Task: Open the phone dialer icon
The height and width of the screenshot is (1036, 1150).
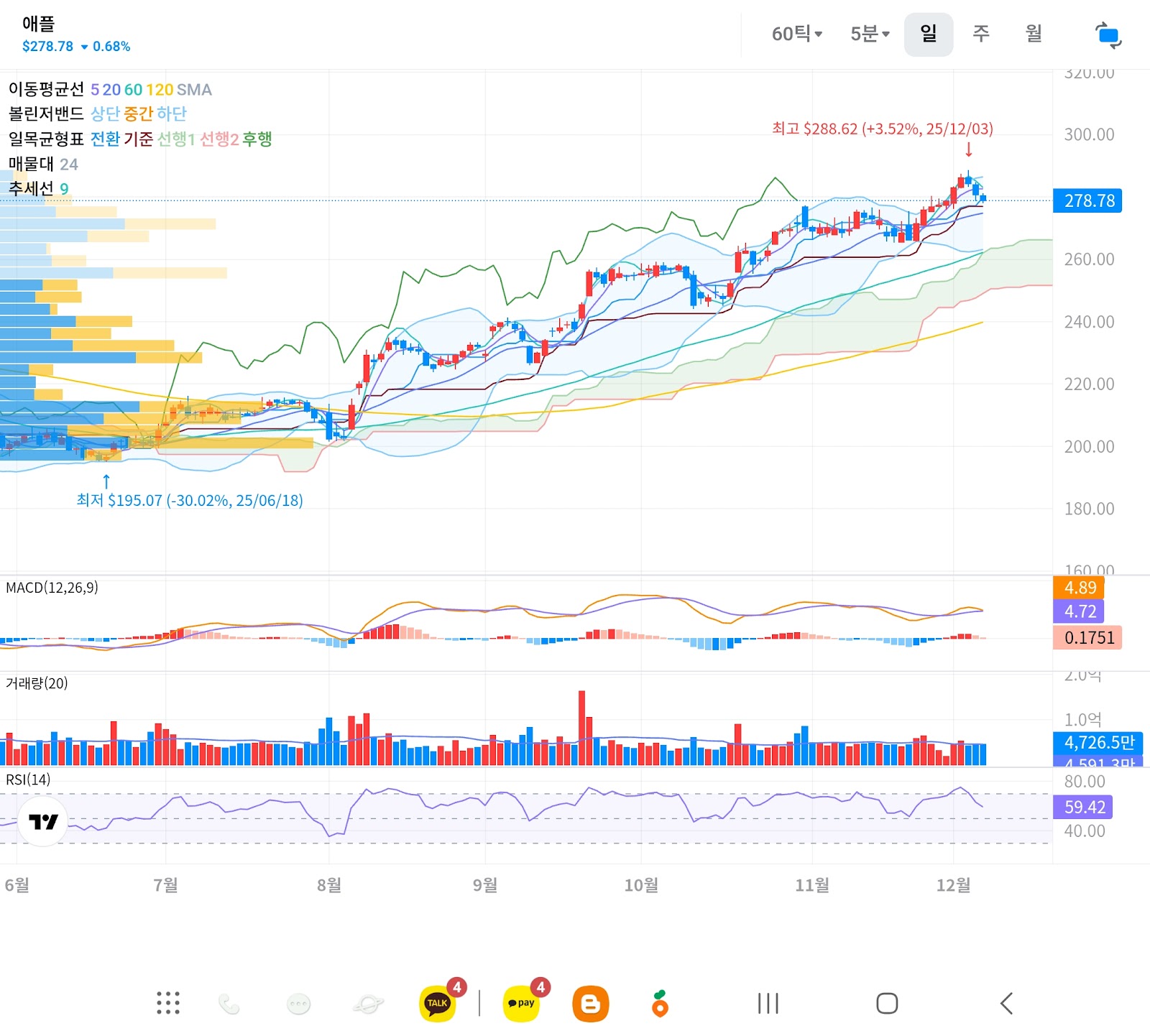Action: tap(229, 1004)
